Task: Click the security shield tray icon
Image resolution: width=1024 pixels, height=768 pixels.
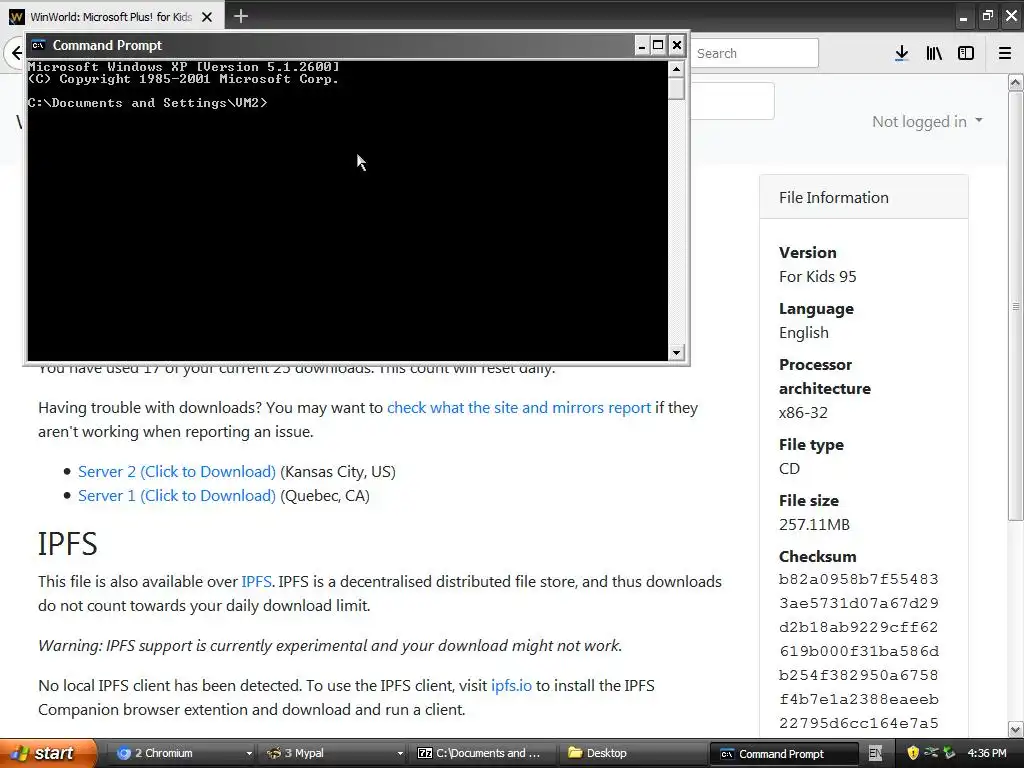Action: pyautogui.click(x=913, y=753)
